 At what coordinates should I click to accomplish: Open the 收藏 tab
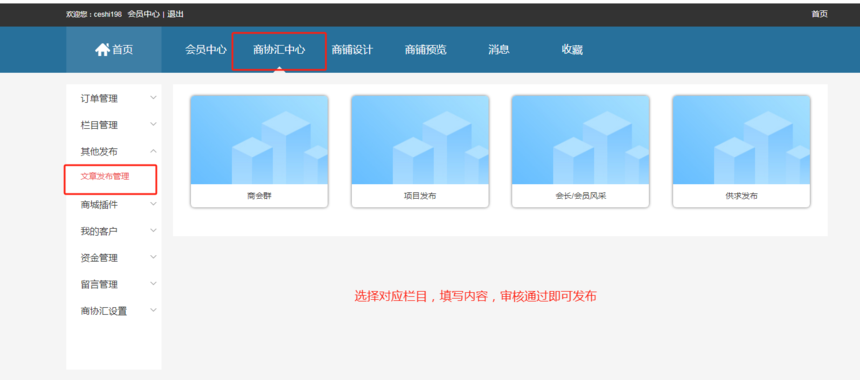[572, 50]
